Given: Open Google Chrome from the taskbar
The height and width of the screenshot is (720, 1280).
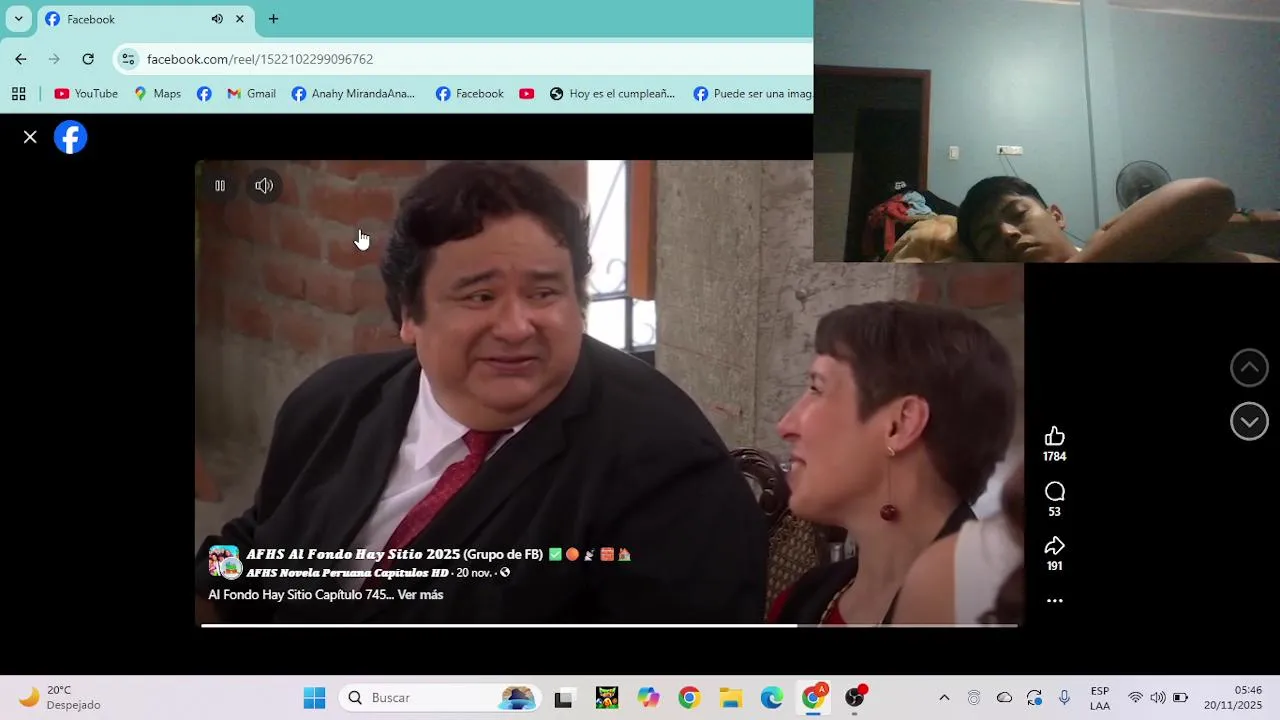Looking at the screenshot, I should [x=689, y=697].
